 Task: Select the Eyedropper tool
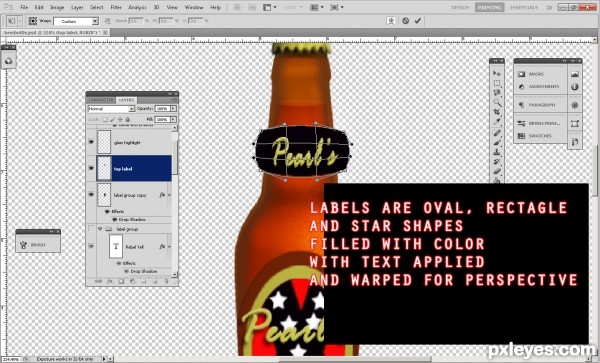click(x=497, y=122)
